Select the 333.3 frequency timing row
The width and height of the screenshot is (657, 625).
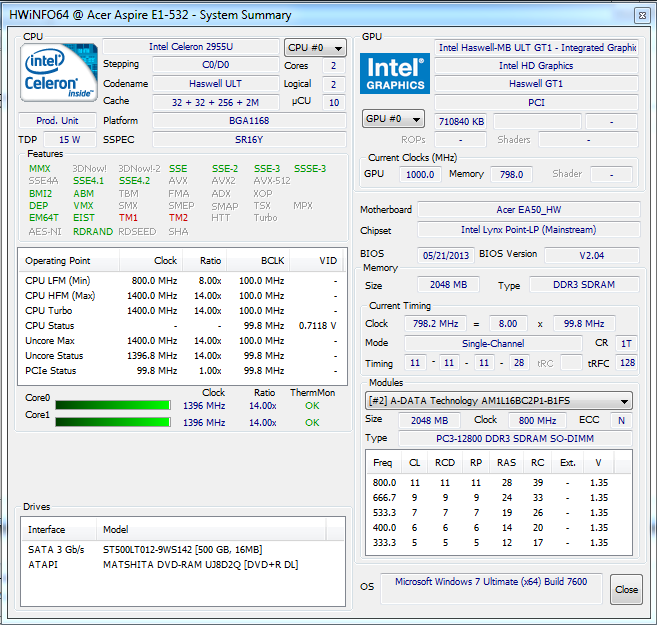(x=499, y=543)
